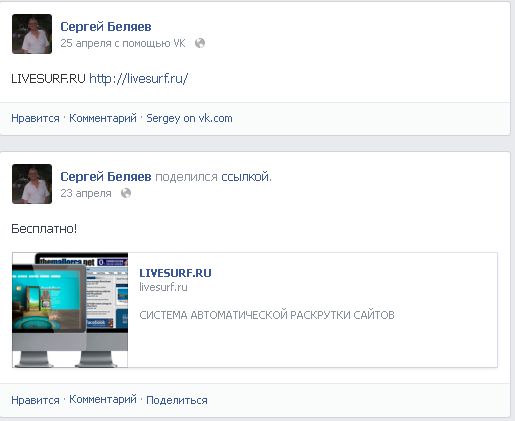Click Комментарий under the first post
The height and width of the screenshot is (421, 515).
click(x=103, y=118)
